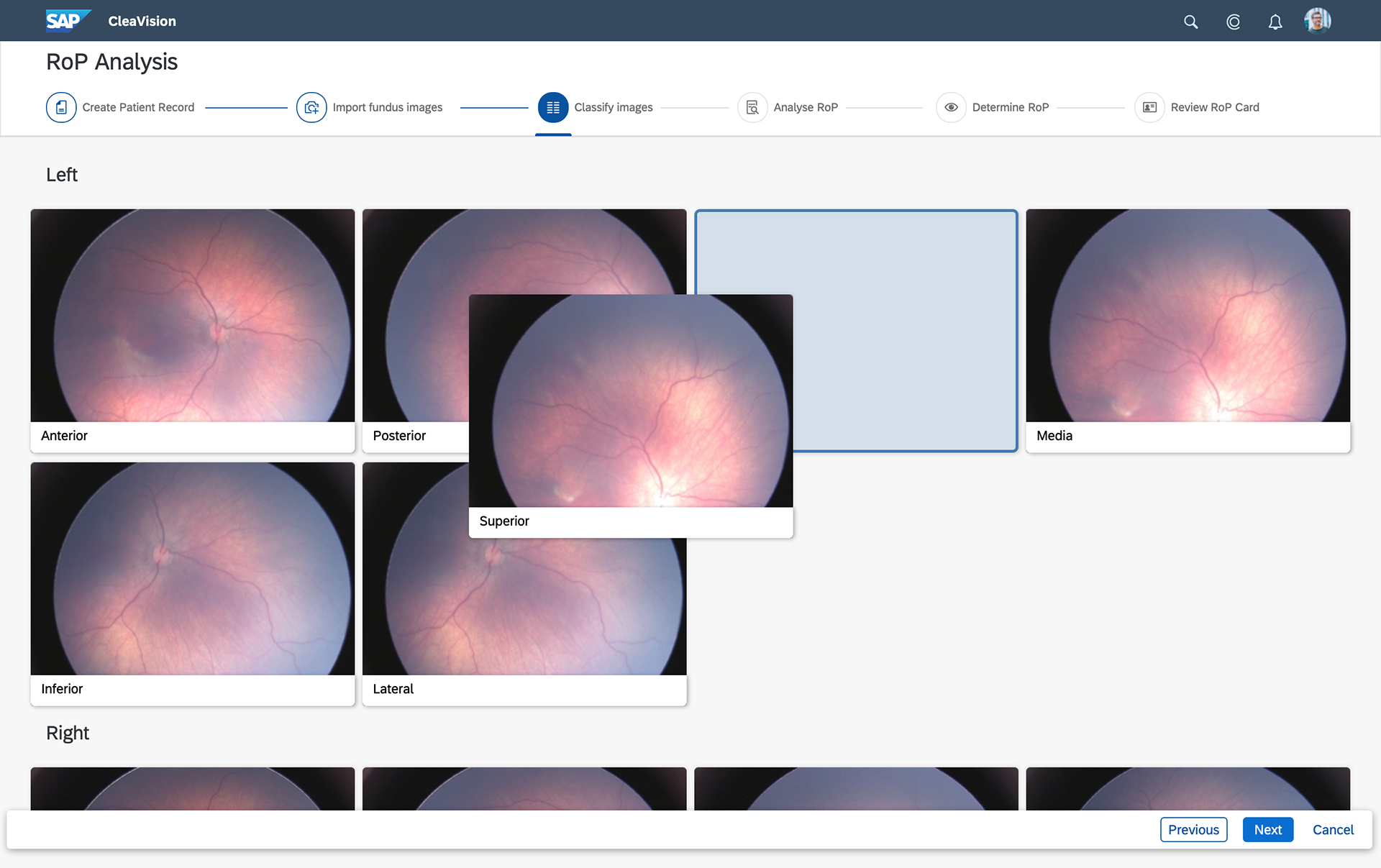The height and width of the screenshot is (868, 1381).
Task: Open the user profile avatar
Action: click(x=1317, y=21)
